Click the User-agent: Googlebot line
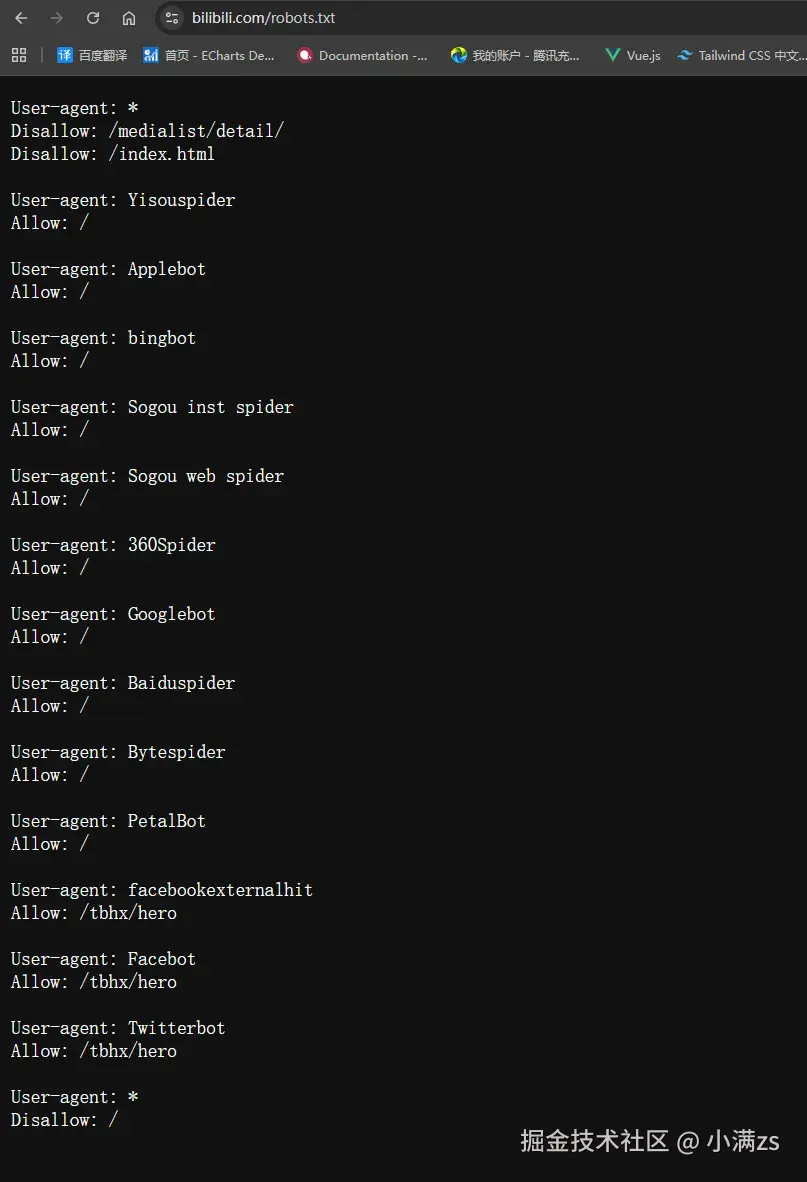 pos(113,614)
